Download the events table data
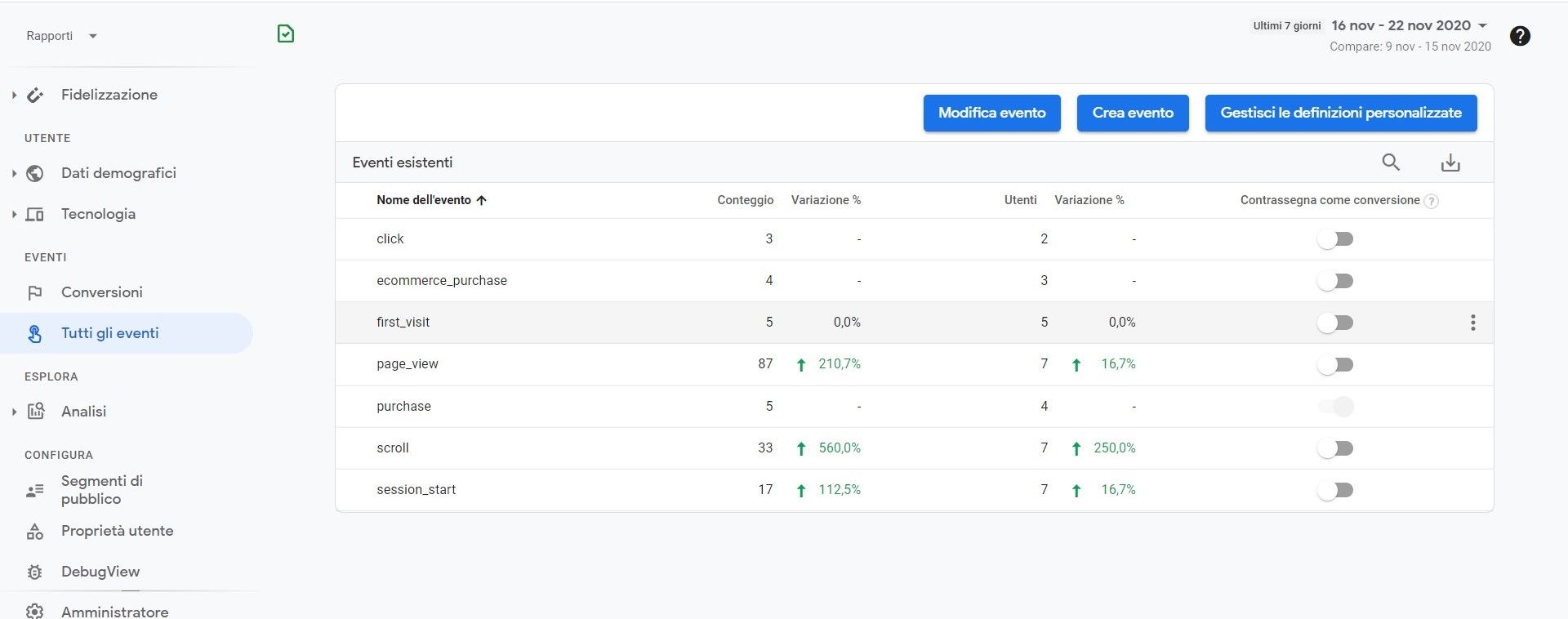Image resolution: width=1568 pixels, height=619 pixels. (x=1450, y=163)
